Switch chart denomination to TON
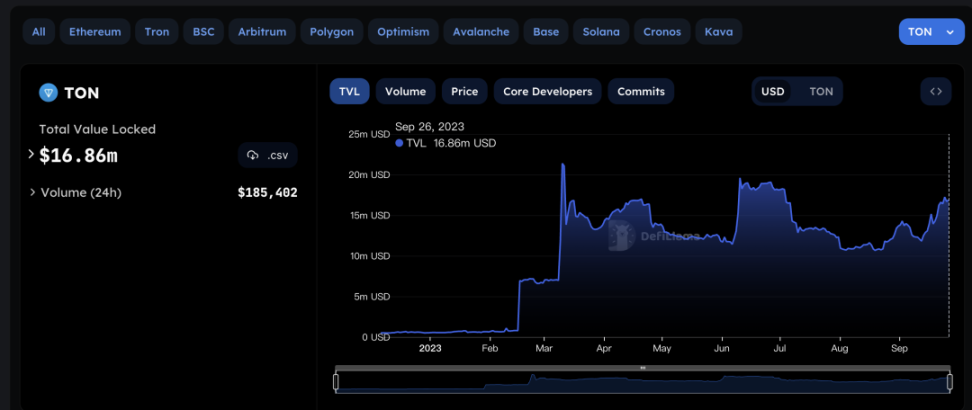 point(821,92)
